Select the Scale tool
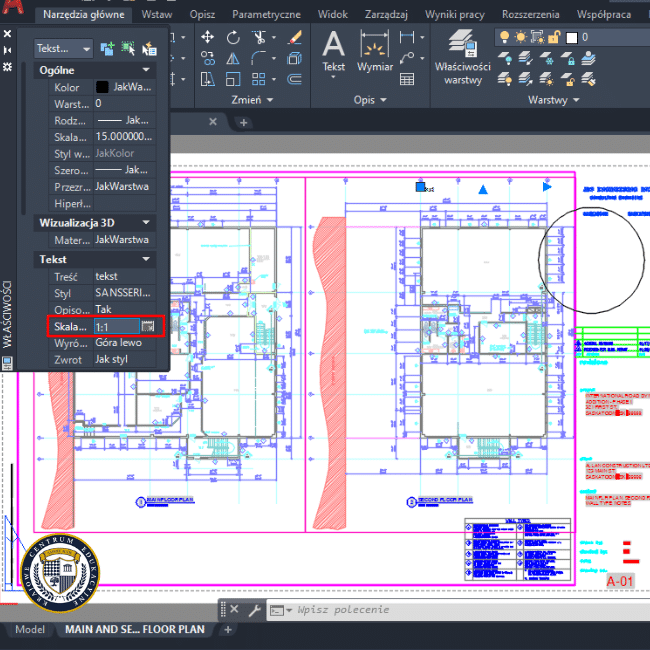The width and height of the screenshot is (650, 650). [x=233, y=79]
